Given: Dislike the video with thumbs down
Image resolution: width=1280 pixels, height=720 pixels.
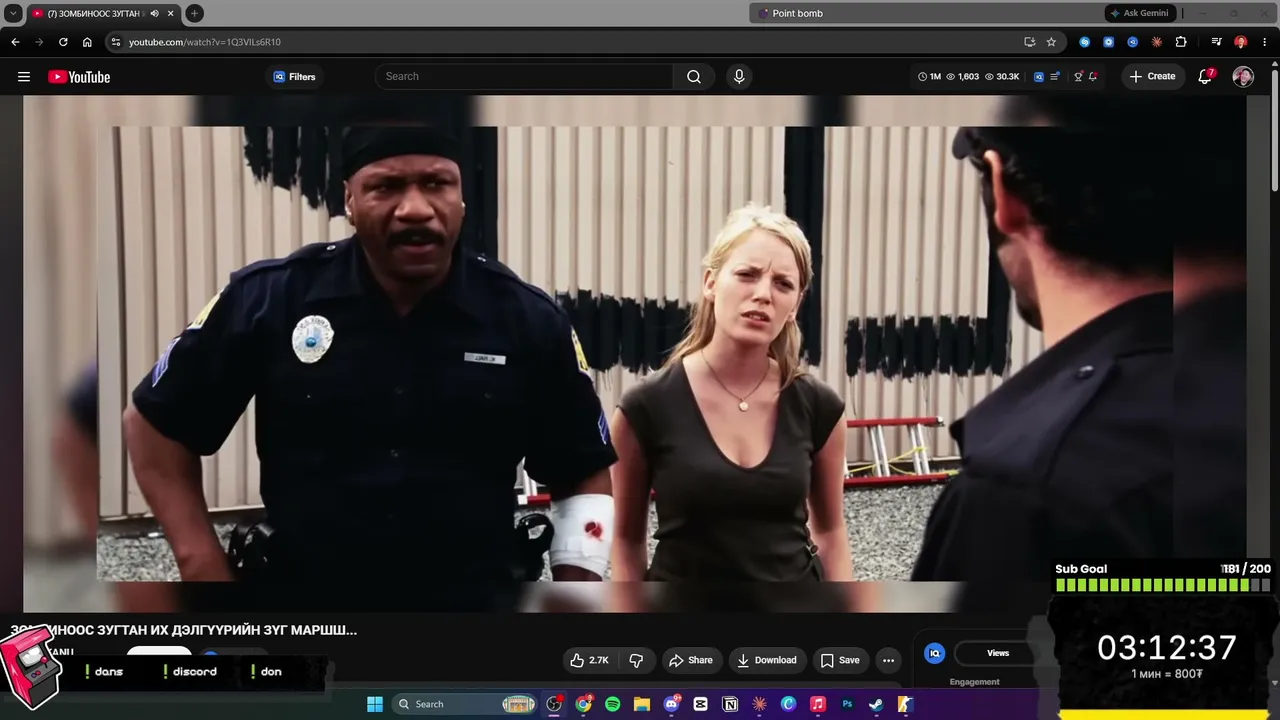Looking at the screenshot, I should (636, 660).
